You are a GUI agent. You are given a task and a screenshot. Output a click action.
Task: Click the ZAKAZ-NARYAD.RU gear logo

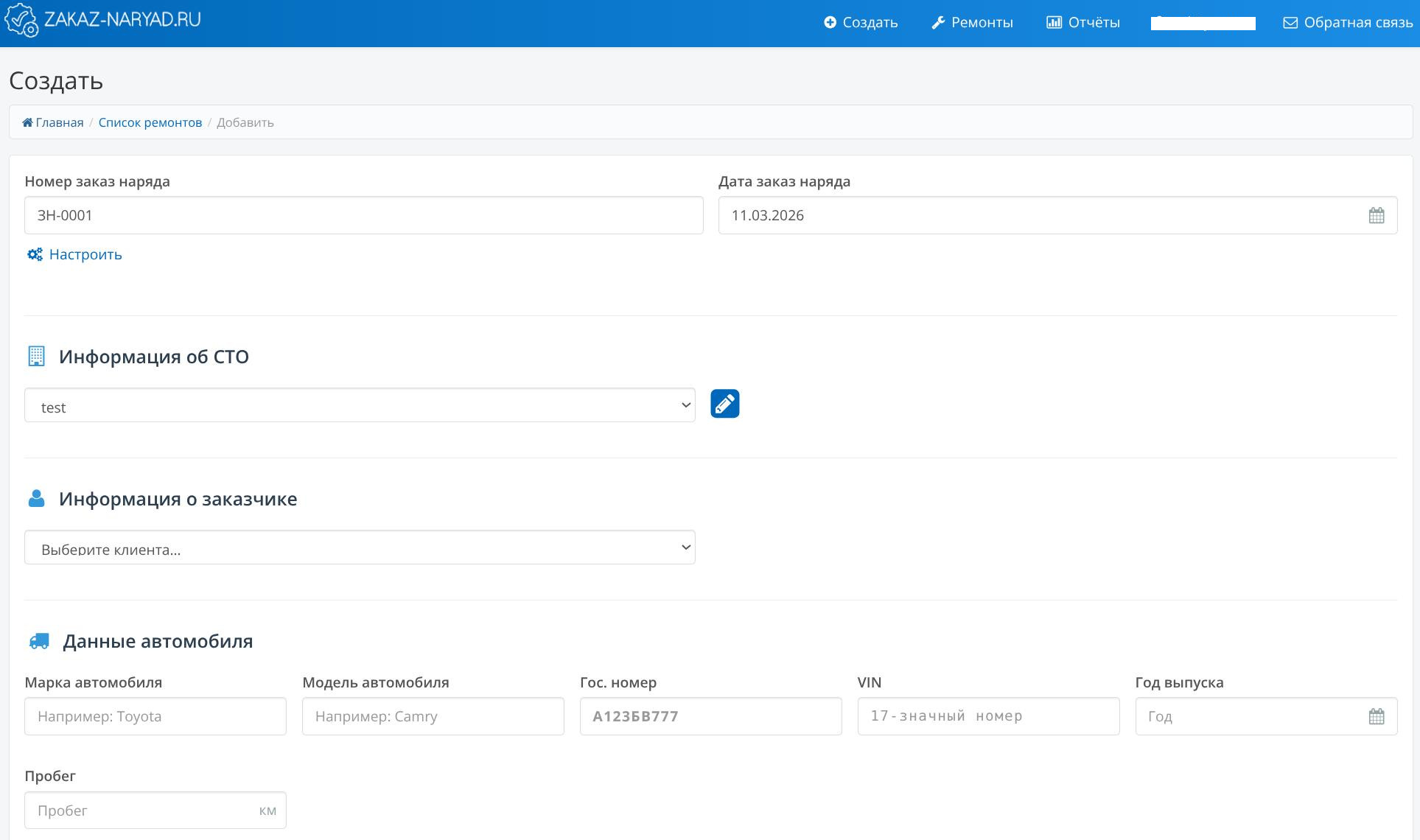coord(21,21)
